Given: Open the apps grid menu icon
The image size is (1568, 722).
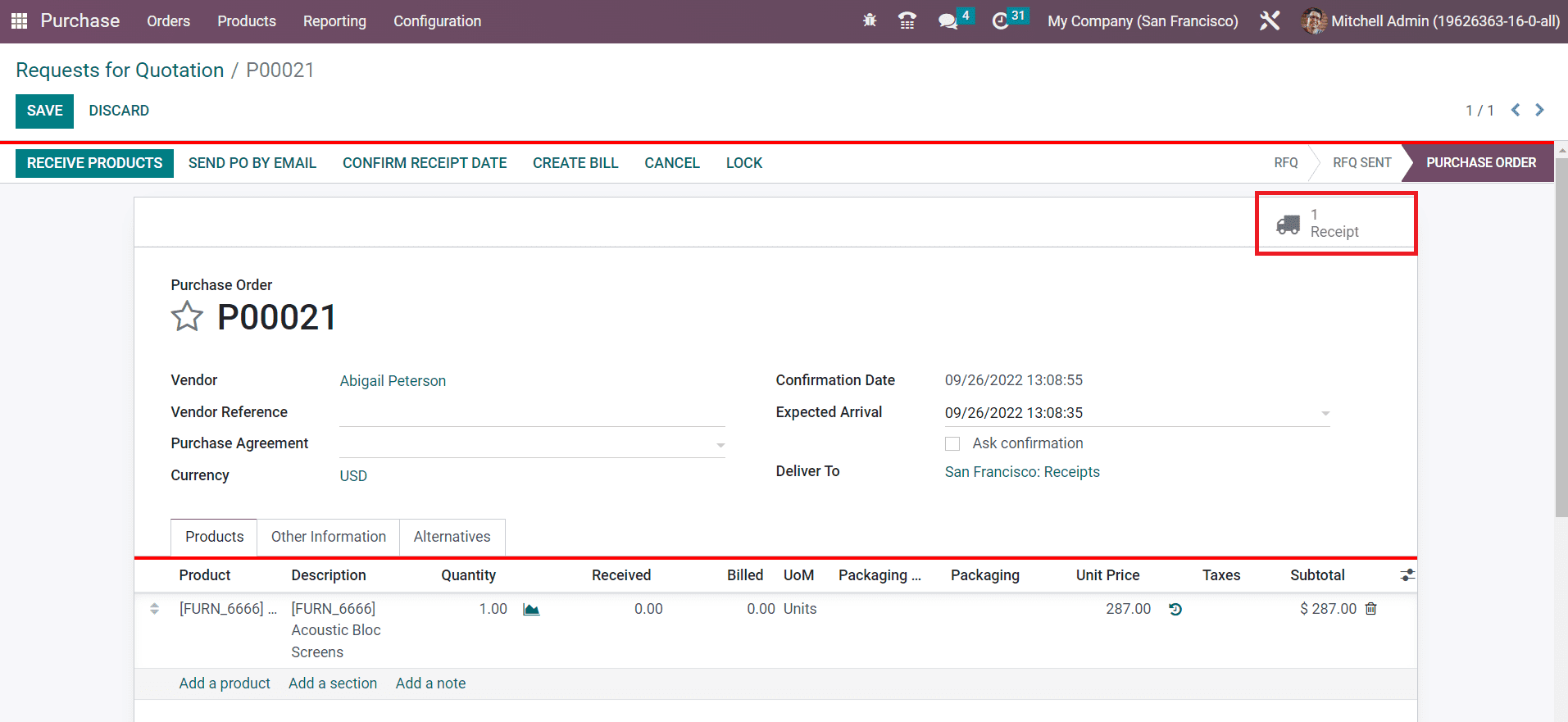Looking at the screenshot, I should pyautogui.click(x=19, y=21).
